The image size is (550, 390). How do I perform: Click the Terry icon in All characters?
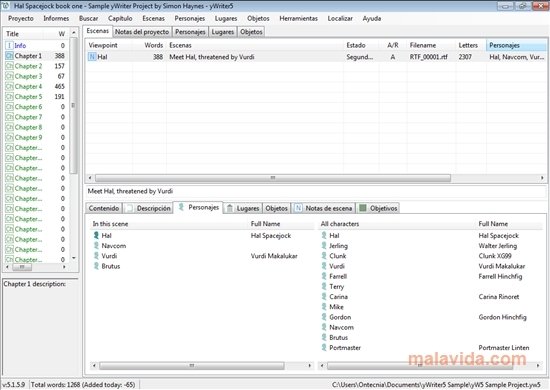[x=324, y=286]
